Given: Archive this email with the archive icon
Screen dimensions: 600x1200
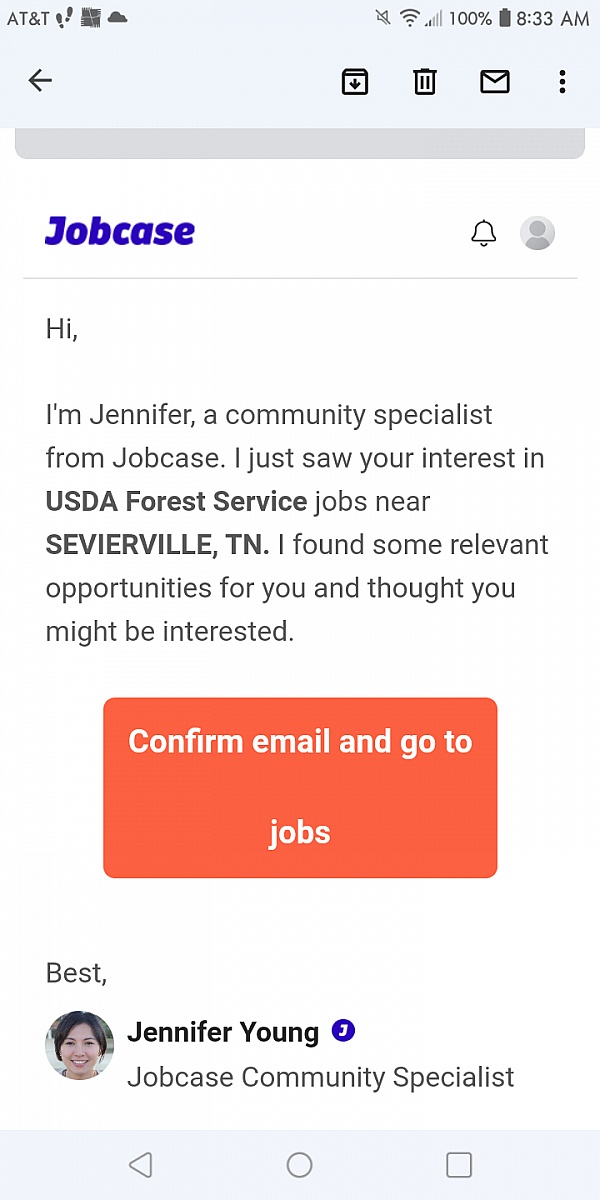Looking at the screenshot, I should (355, 82).
